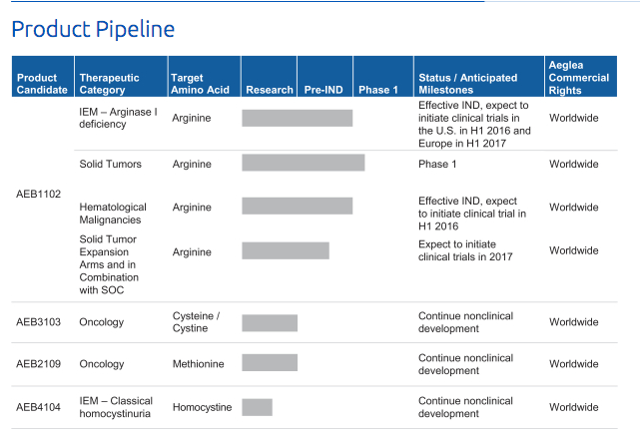This screenshot has height=440, width=640.
Task: Select the 'Methionine' target cell
Action: [198, 364]
